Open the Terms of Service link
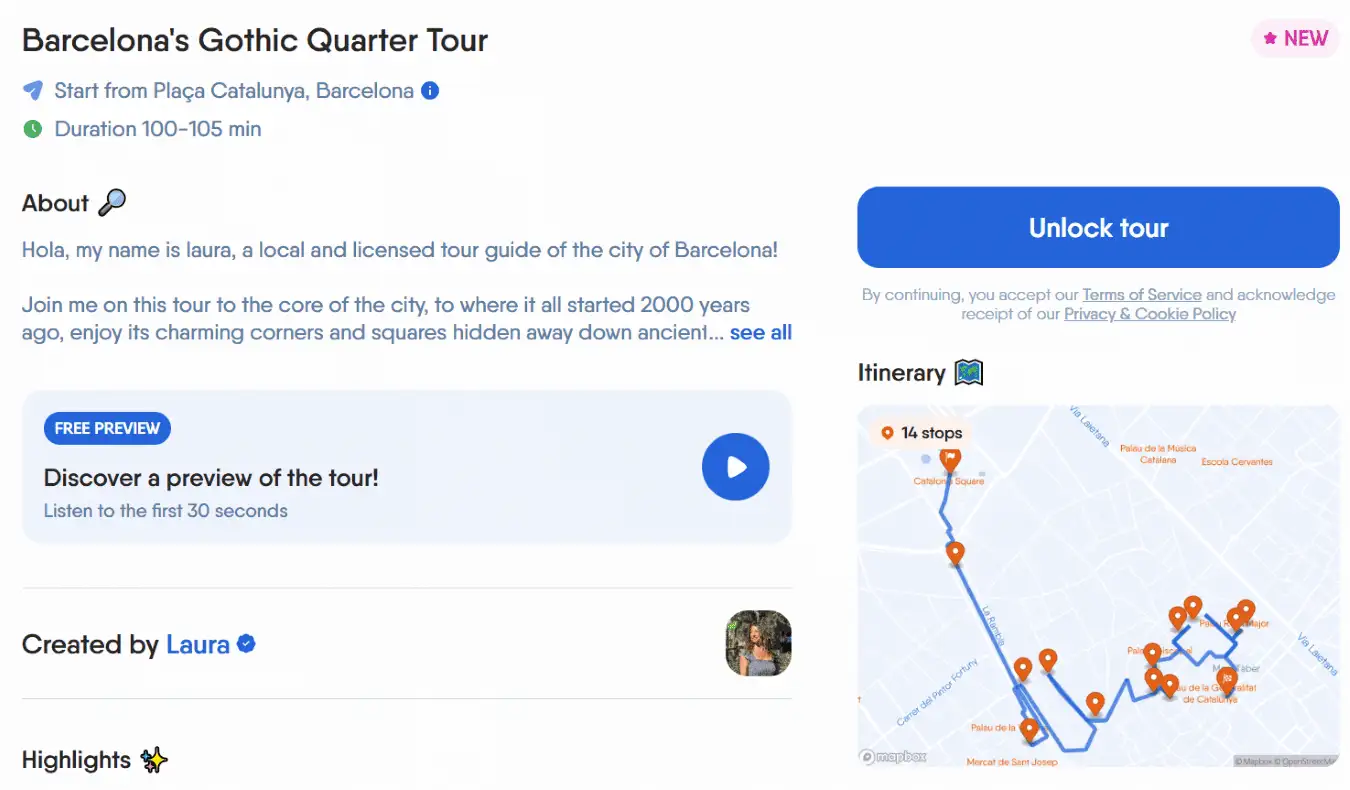 tap(1141, 295)
